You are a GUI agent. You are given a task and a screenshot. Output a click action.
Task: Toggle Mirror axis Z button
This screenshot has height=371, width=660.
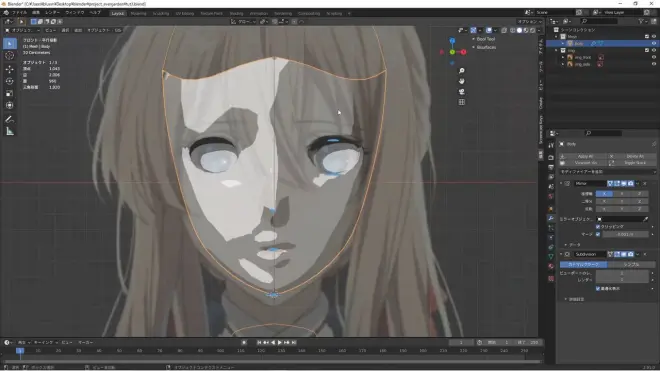[639, 194]
